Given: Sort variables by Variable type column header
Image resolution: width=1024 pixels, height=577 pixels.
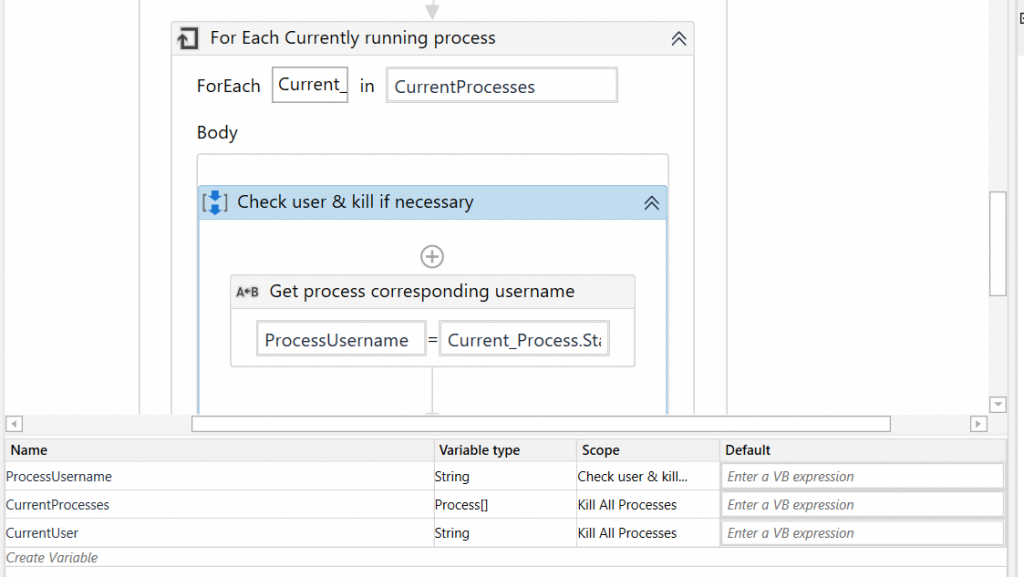Looking at the screenshot, I should click(x=505, y=450).
